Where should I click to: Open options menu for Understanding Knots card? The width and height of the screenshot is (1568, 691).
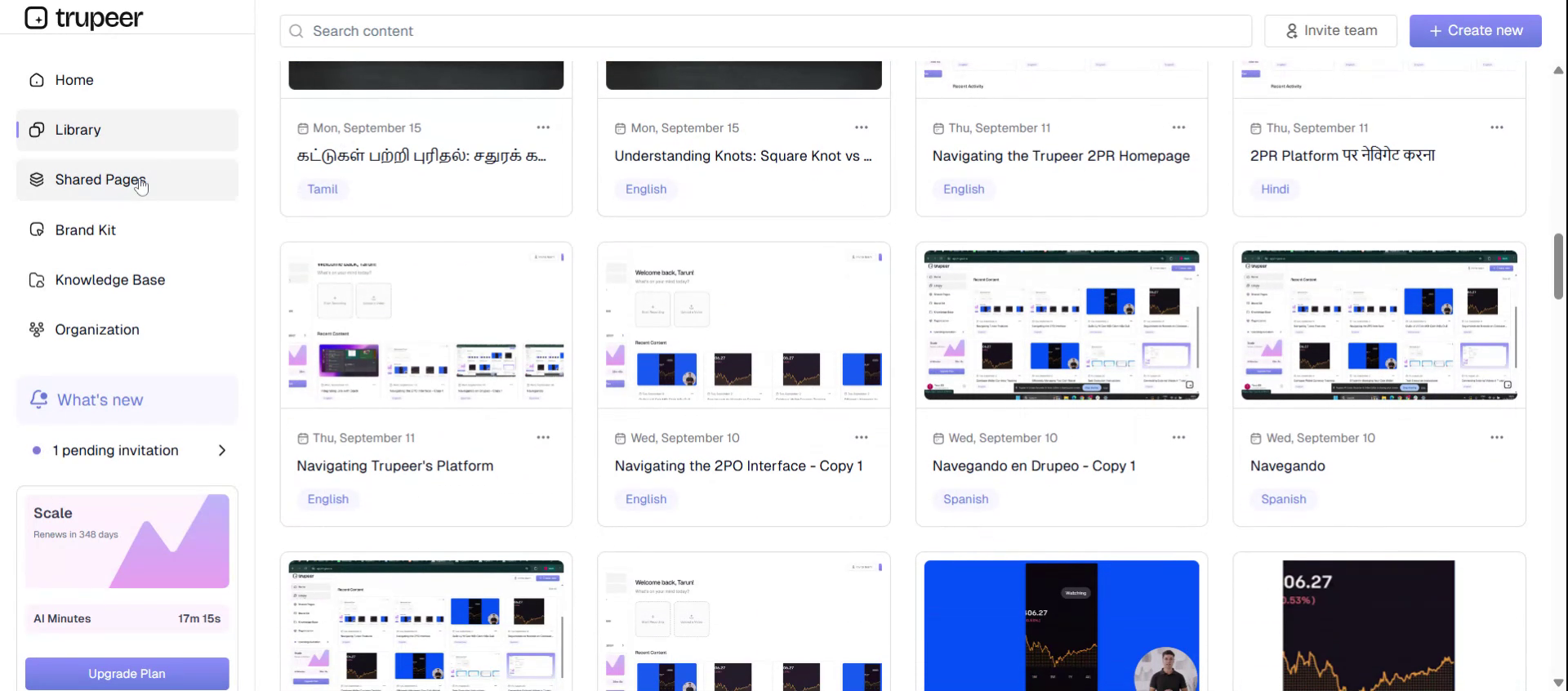(861, 127)
